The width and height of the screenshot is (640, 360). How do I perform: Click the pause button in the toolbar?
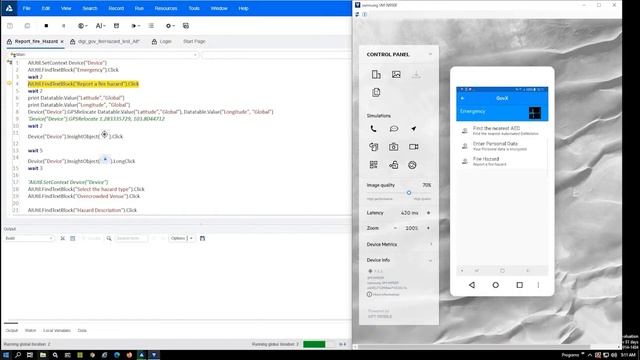pos(63,26)
